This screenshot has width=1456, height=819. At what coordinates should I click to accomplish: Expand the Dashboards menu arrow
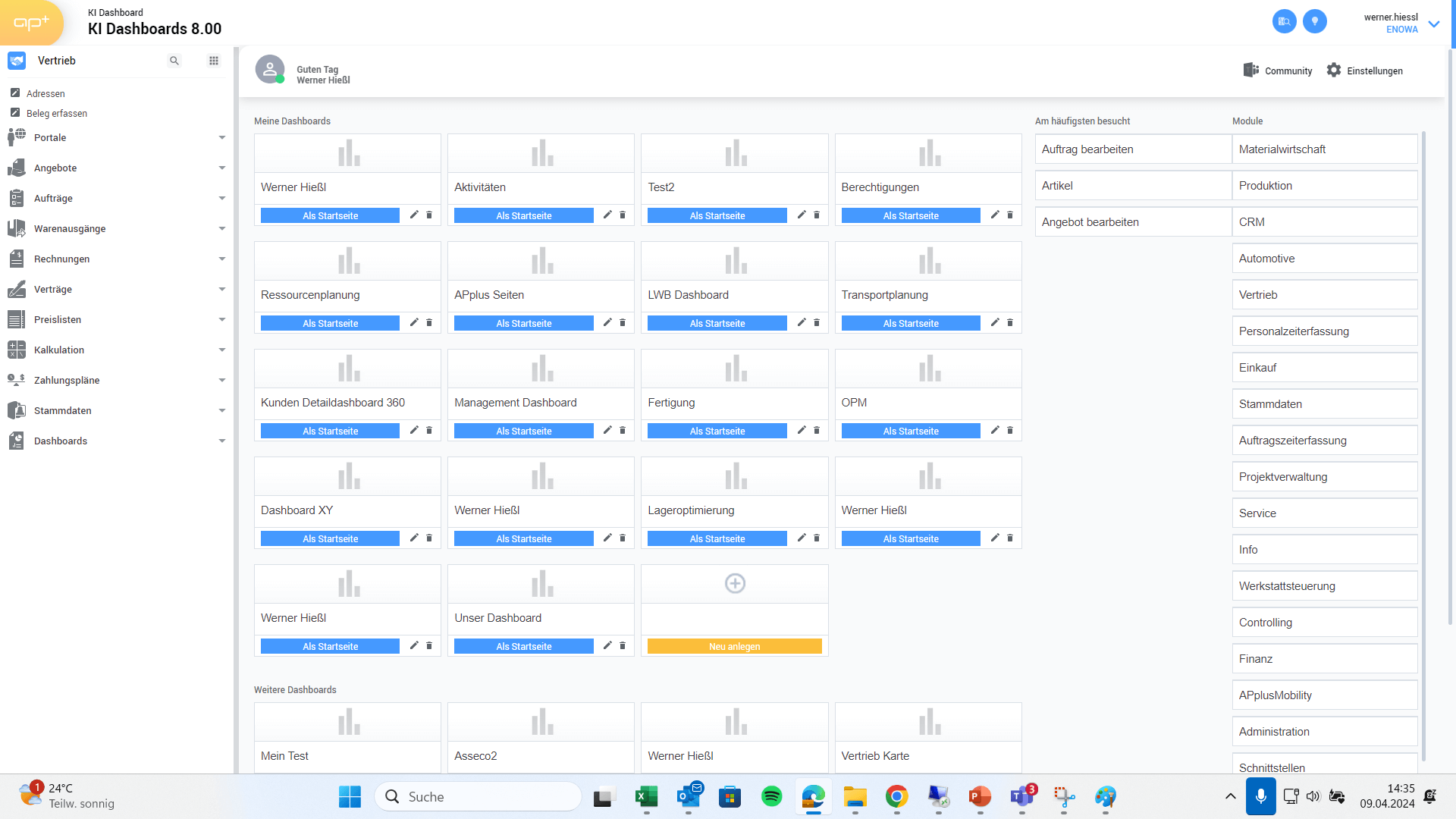[222, 441]
